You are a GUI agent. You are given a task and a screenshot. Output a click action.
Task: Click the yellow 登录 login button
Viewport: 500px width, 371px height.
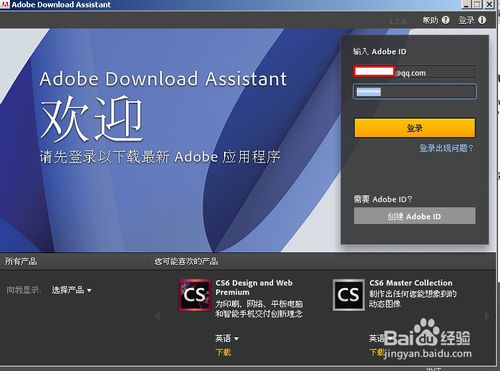click(415, 128)
